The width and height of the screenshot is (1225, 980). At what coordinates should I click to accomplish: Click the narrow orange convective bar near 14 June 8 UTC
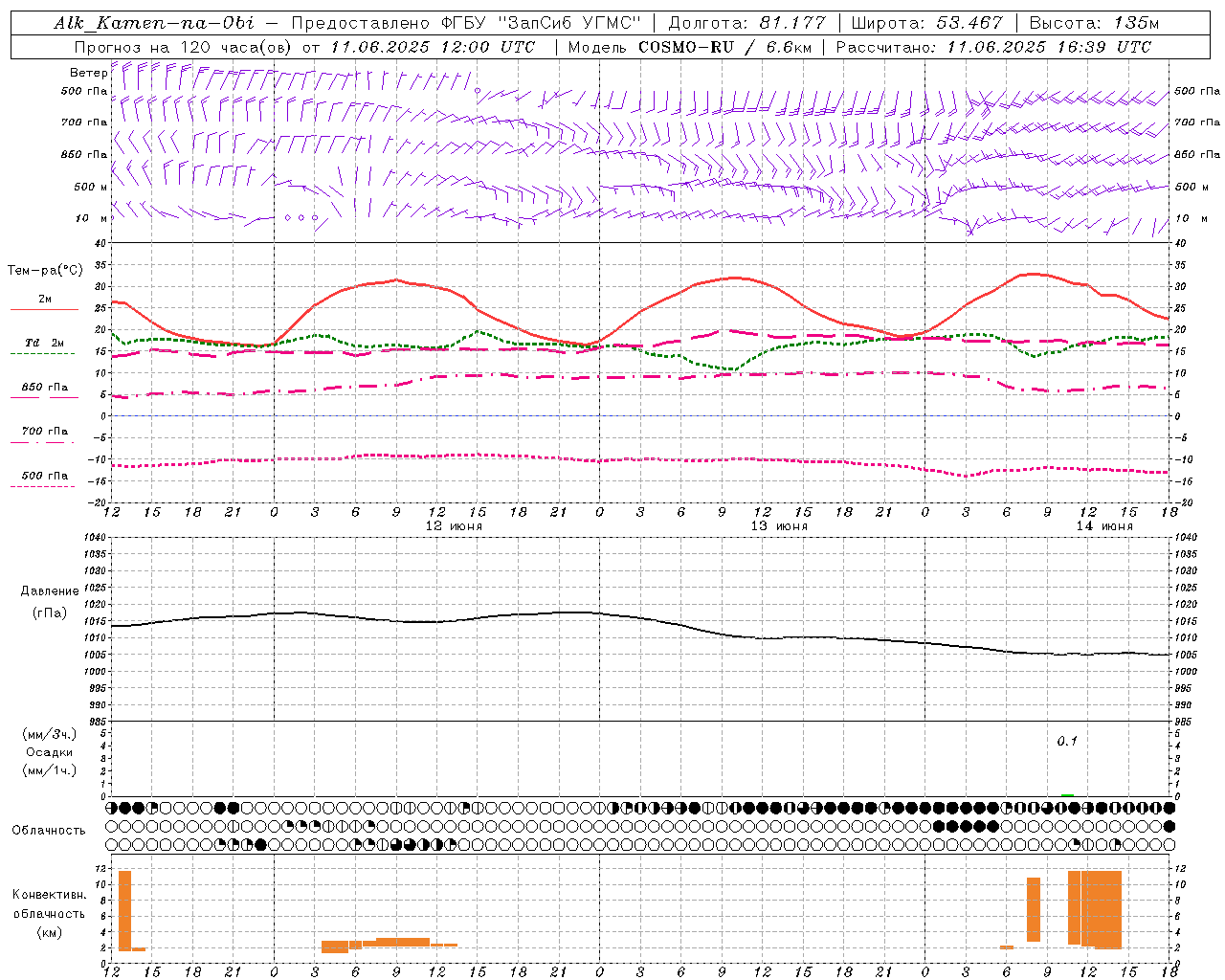1034,909
